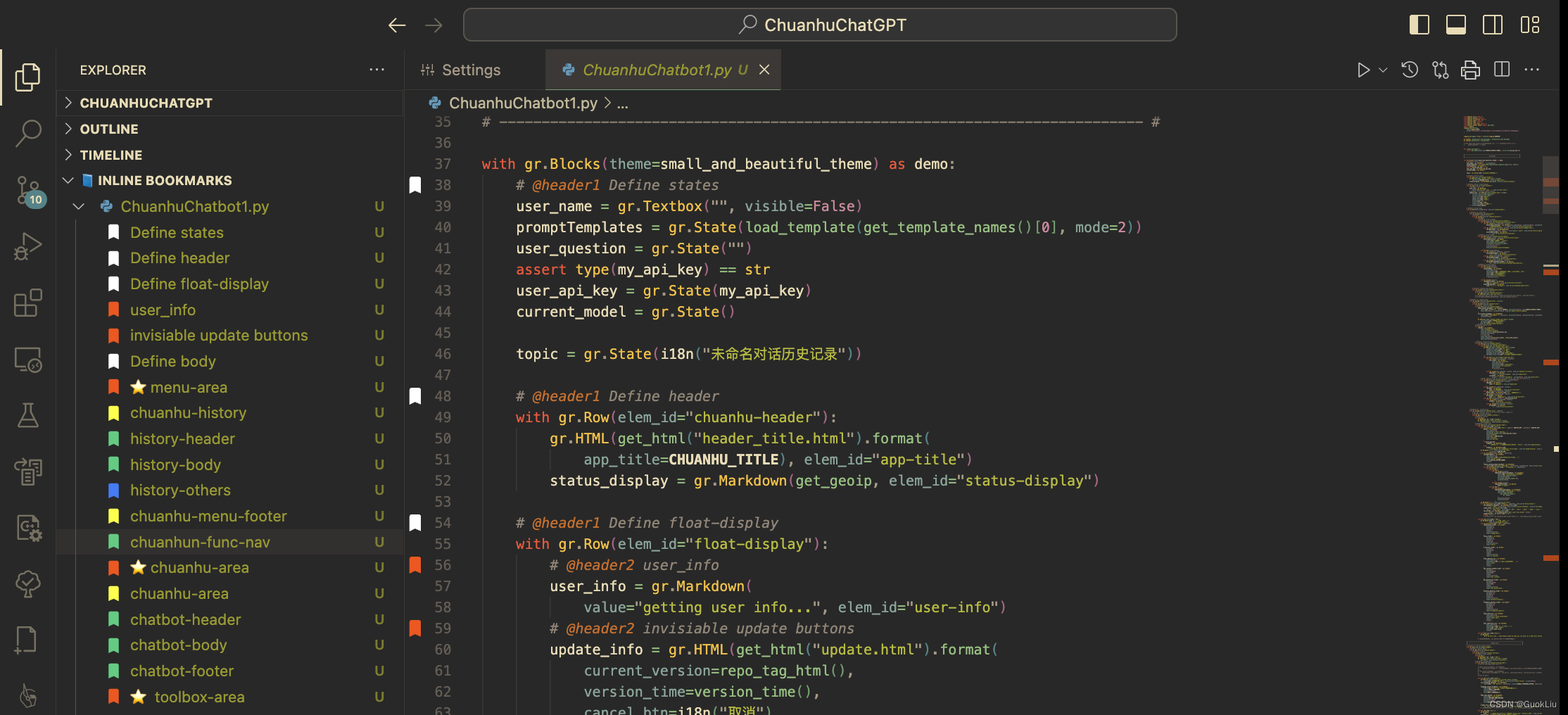The height and width of the screenshot is (715, 1568).
Task: Open the Customize Layout control
Action: point(1531,24)
